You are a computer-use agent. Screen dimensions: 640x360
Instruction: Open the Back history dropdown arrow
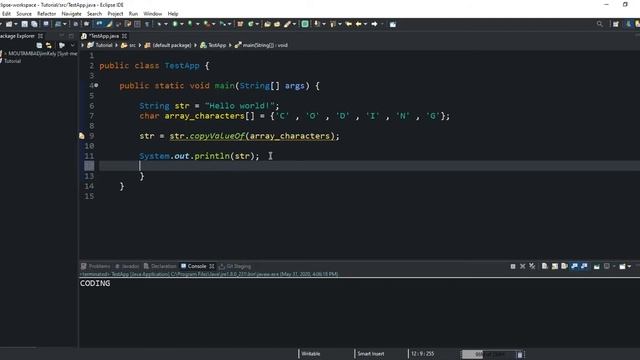(x=365, y=24)
